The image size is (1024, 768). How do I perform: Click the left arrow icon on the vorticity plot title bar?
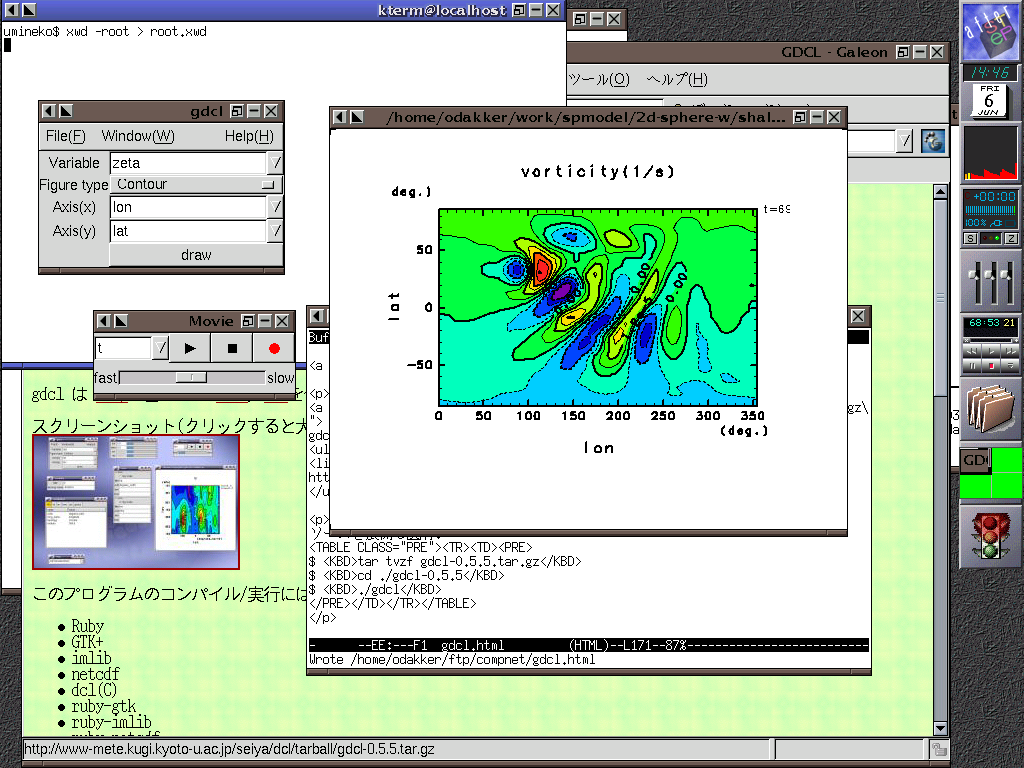pyautogui.click(x=340, y=117)
